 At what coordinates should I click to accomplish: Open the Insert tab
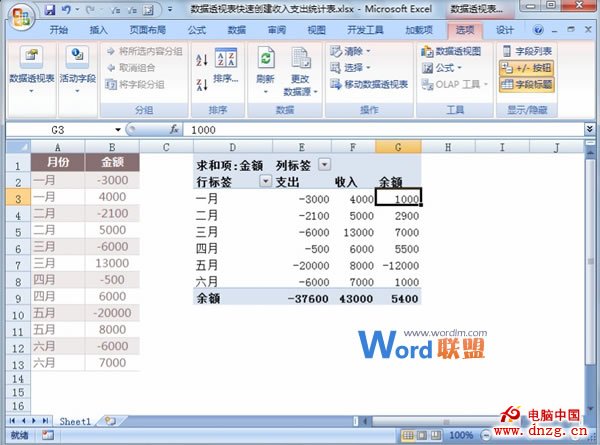point(98,30)
